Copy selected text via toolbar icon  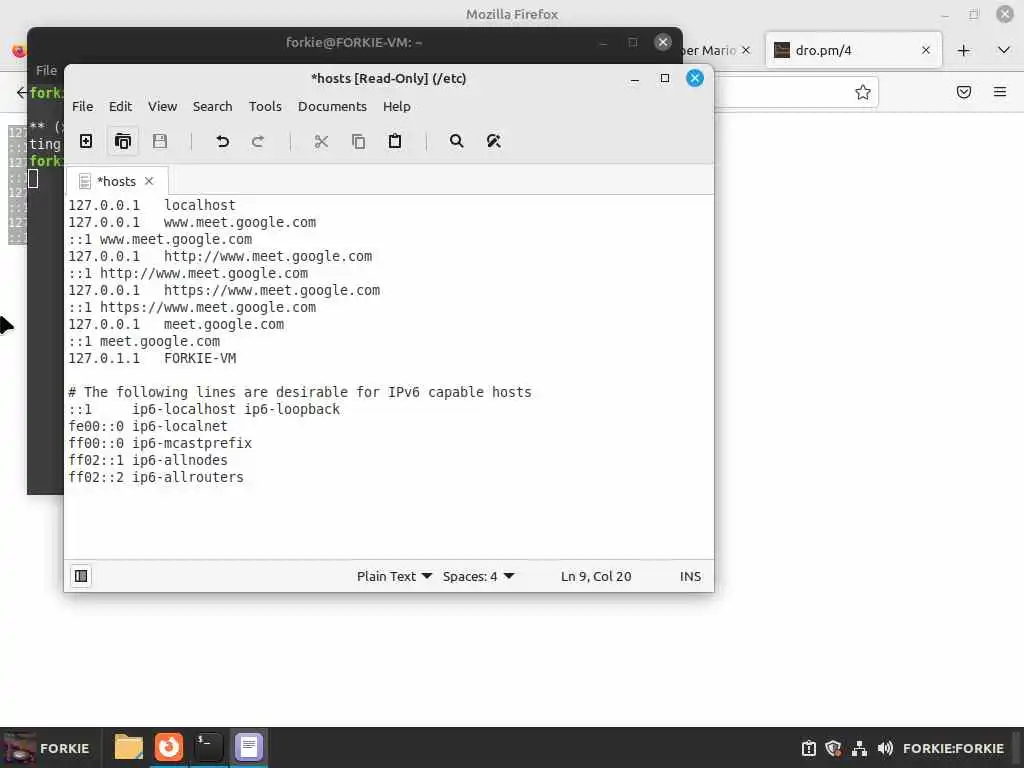point(359,141)
